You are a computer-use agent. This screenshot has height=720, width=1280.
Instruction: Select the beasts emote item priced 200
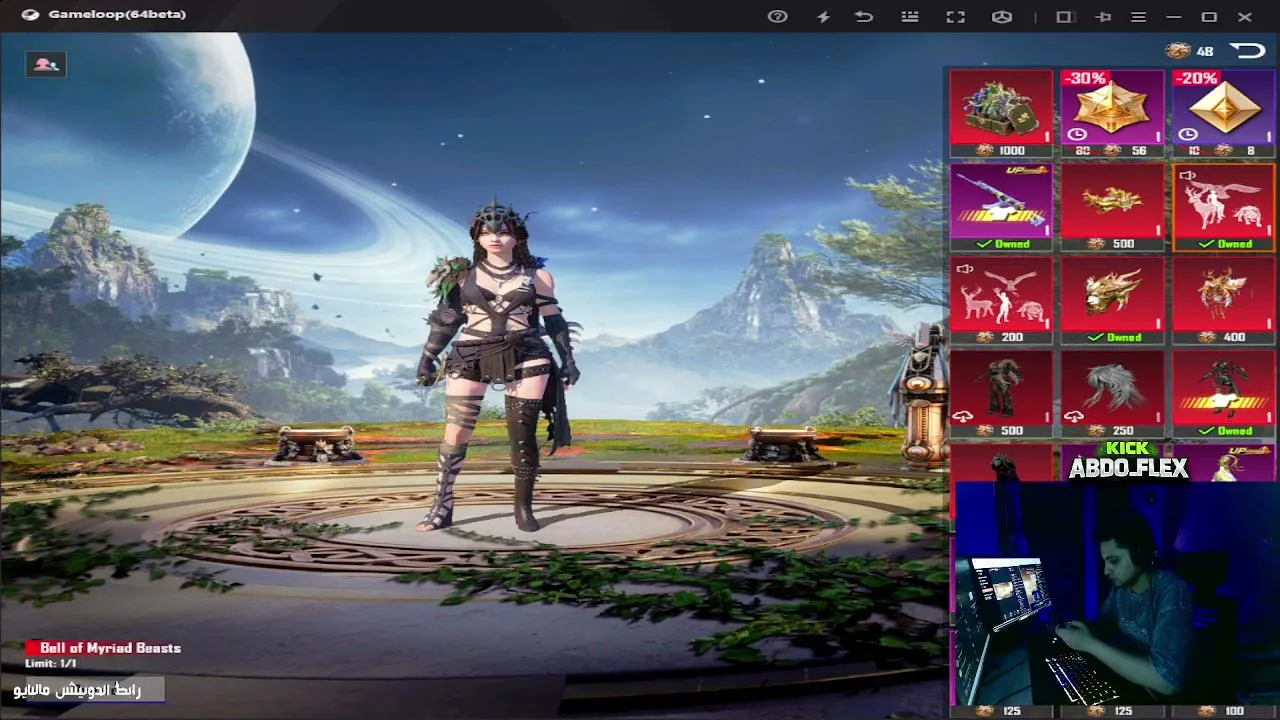[1001, 301]
